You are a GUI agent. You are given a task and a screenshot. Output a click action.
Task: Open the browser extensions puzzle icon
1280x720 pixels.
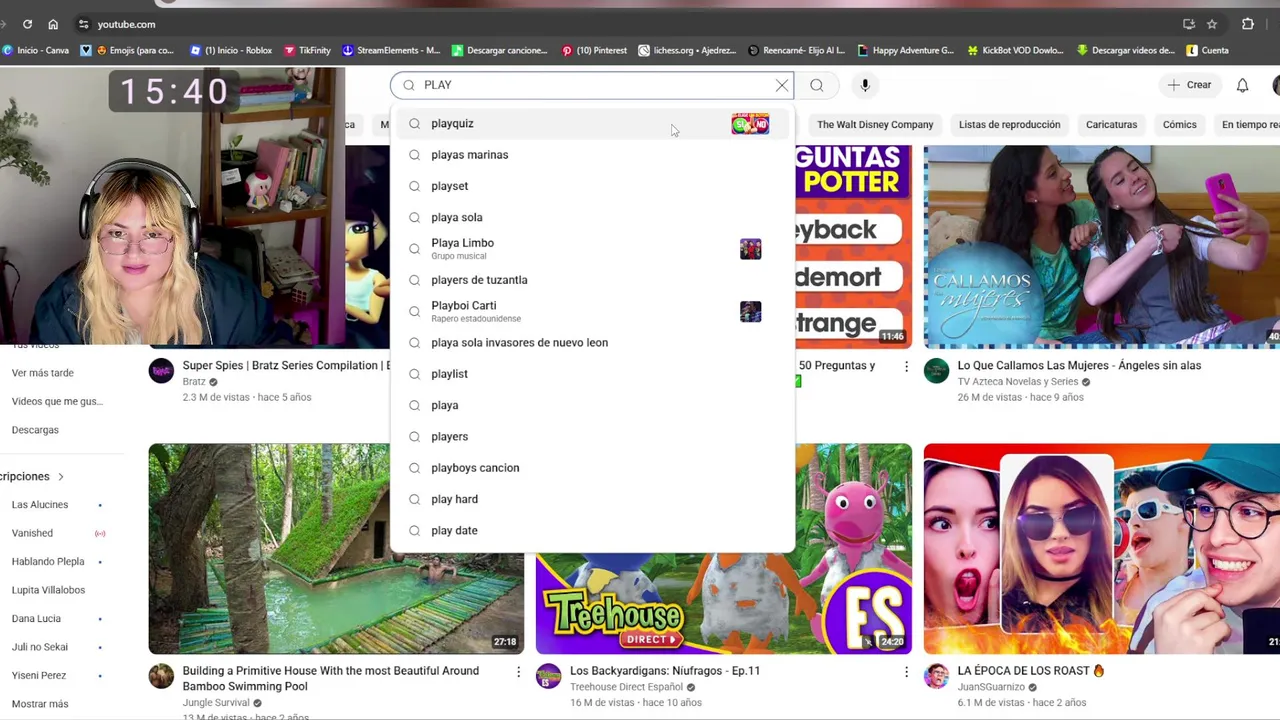[x=1248, y=24]
